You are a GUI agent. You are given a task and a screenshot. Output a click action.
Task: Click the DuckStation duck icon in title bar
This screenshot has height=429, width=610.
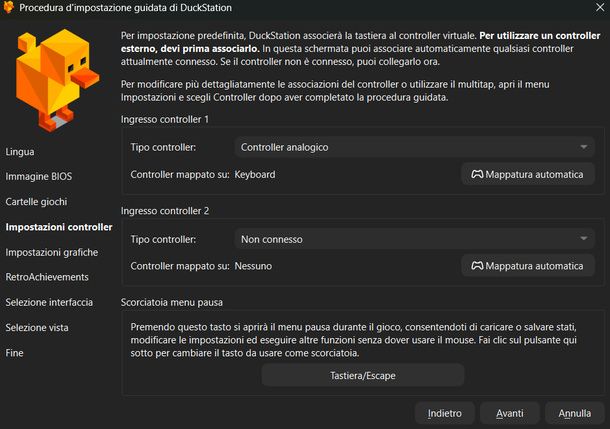click(8, 7)
